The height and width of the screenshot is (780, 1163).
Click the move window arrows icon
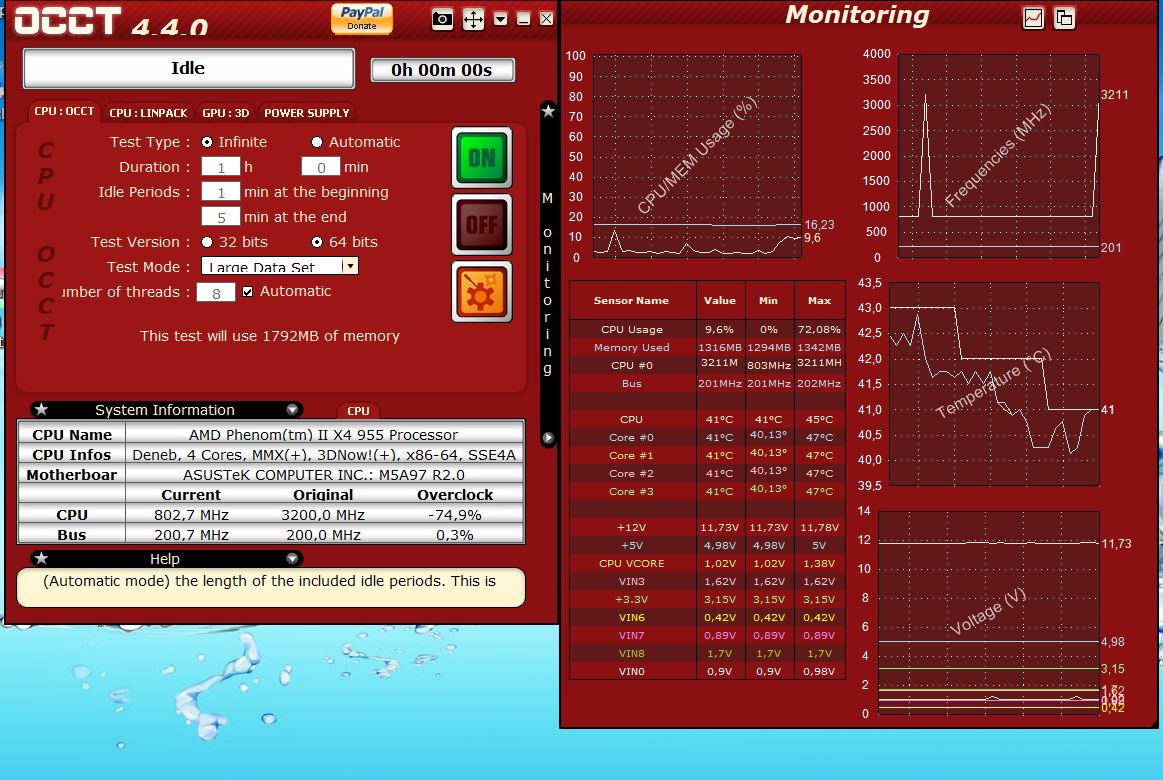point(473,19)
